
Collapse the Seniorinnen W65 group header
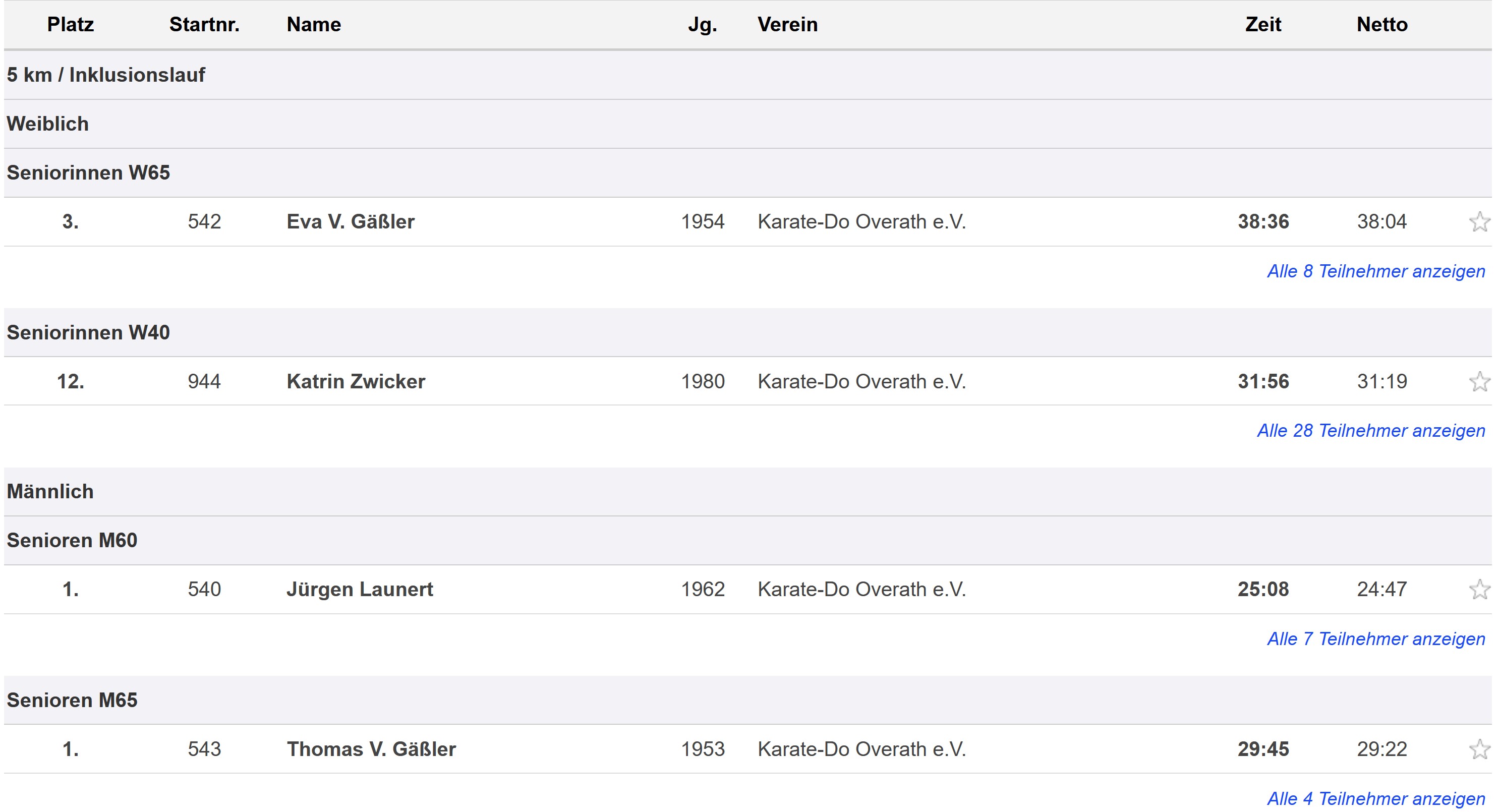tap(88, 173)
